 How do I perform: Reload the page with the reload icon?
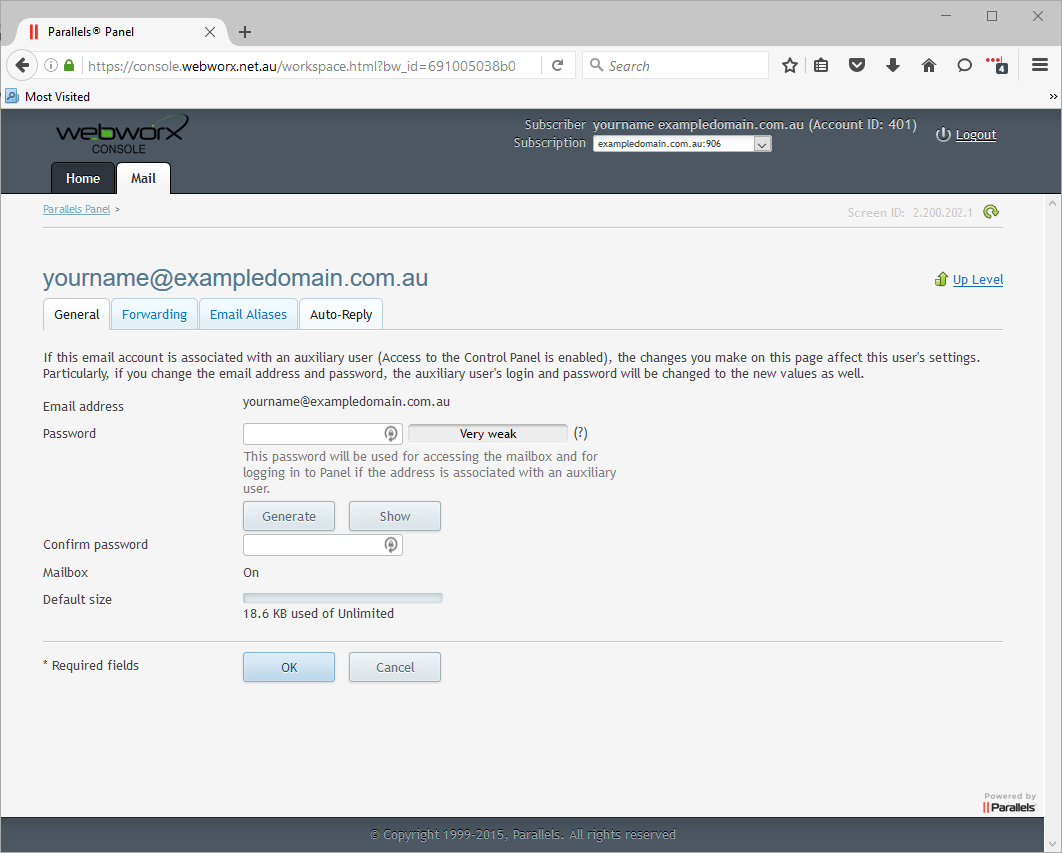pyautogui.click(x=558, y=66)
